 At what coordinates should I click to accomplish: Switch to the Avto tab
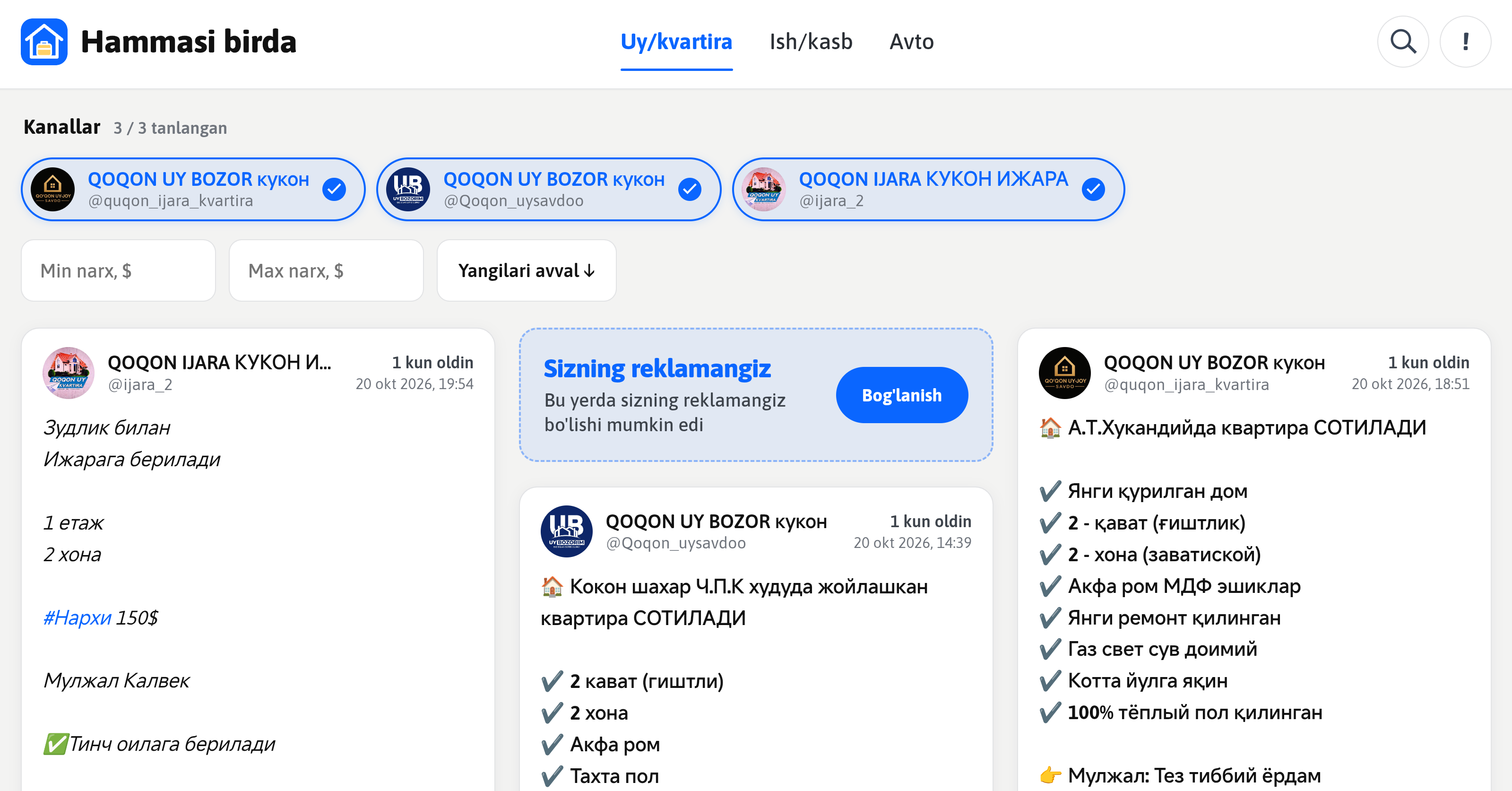click(x=912, y=42)
